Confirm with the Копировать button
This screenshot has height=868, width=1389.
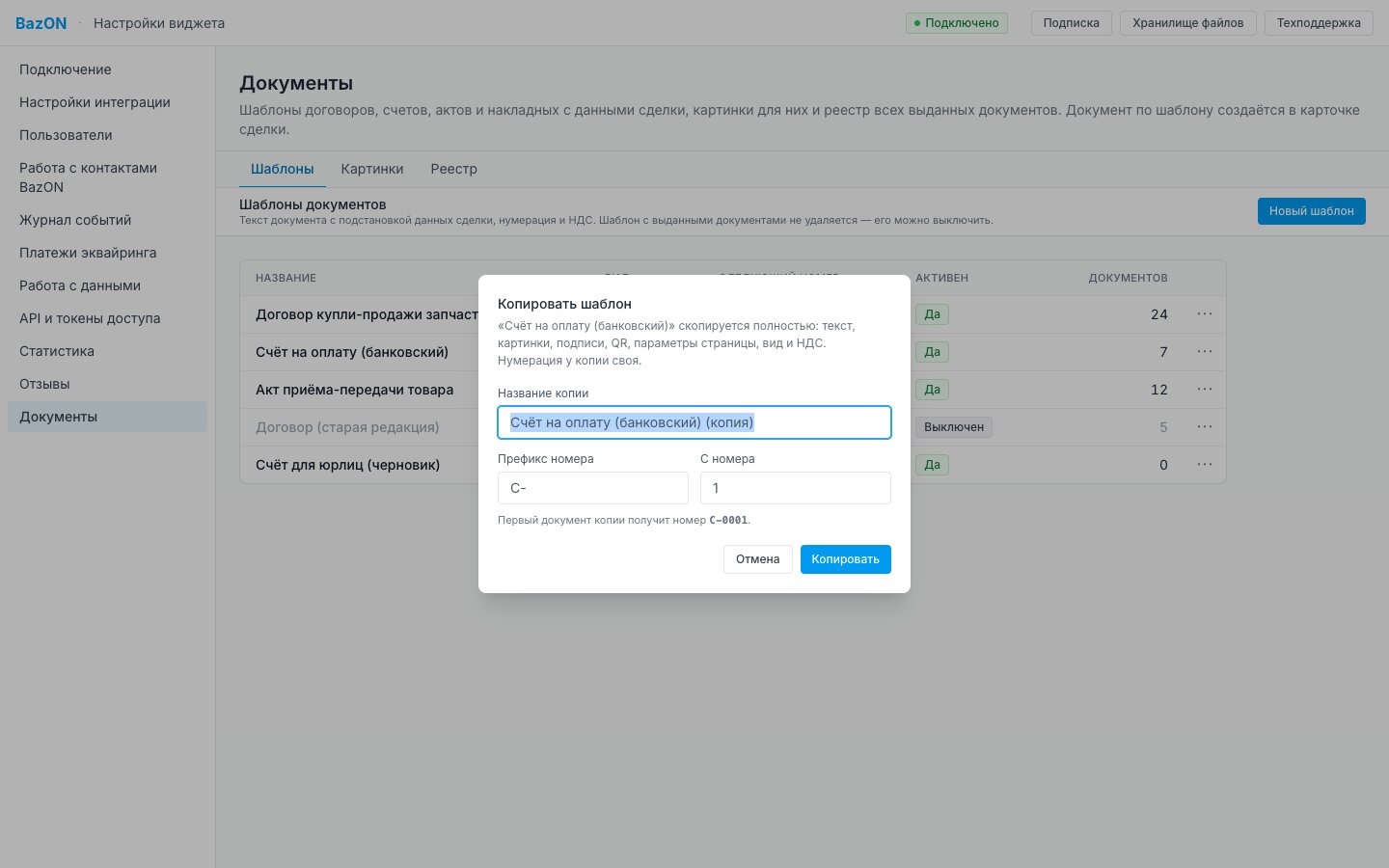click(x=845, y=559)
